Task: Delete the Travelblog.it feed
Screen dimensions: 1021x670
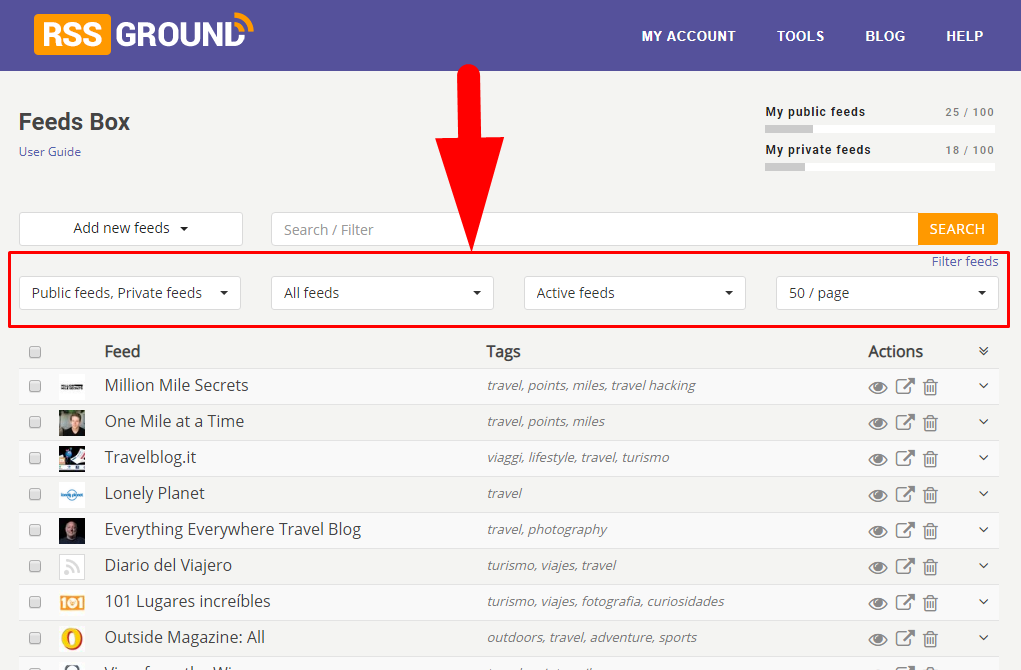Action: [930, 458]
